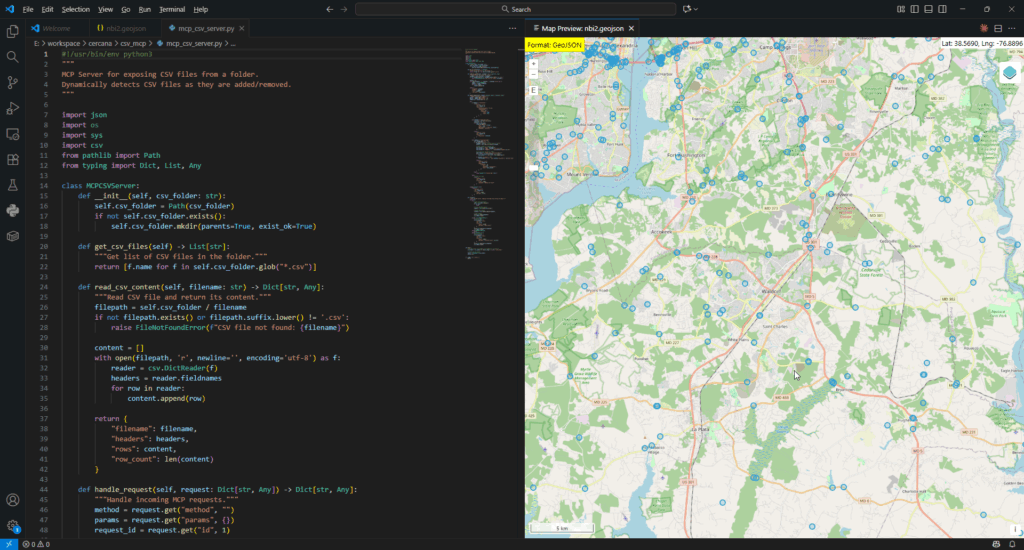The image size is (1024, 550).
Task: Toggle the primary side bar layout button
Action: point(914,9)
